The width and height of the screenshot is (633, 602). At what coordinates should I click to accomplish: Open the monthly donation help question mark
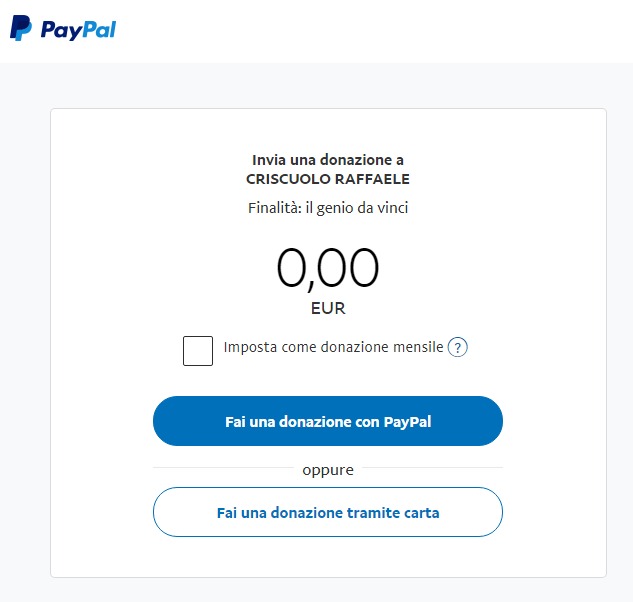[x=457, y=347]
